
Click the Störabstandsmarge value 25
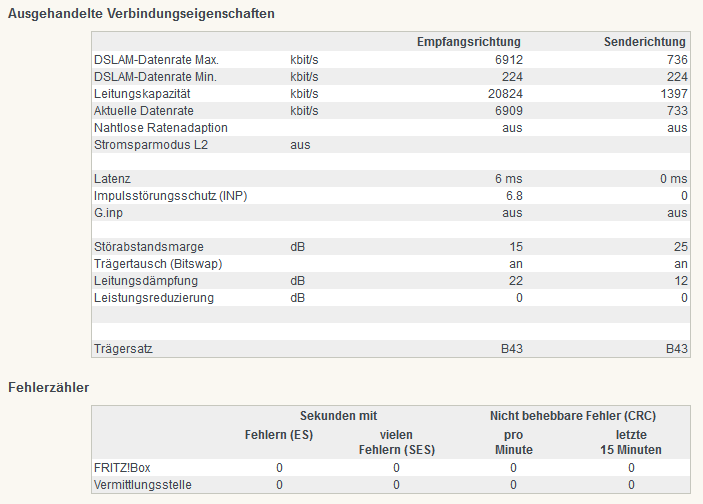(681, 247)
